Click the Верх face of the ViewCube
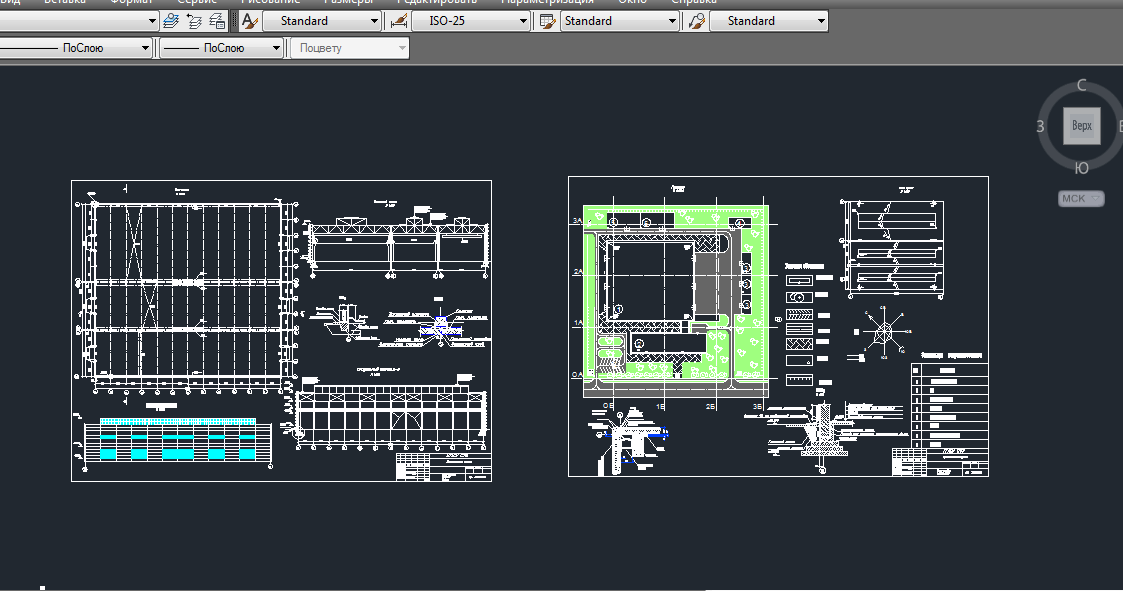Viewport: 1123px width, 591px height. [x=1081, y=126]
